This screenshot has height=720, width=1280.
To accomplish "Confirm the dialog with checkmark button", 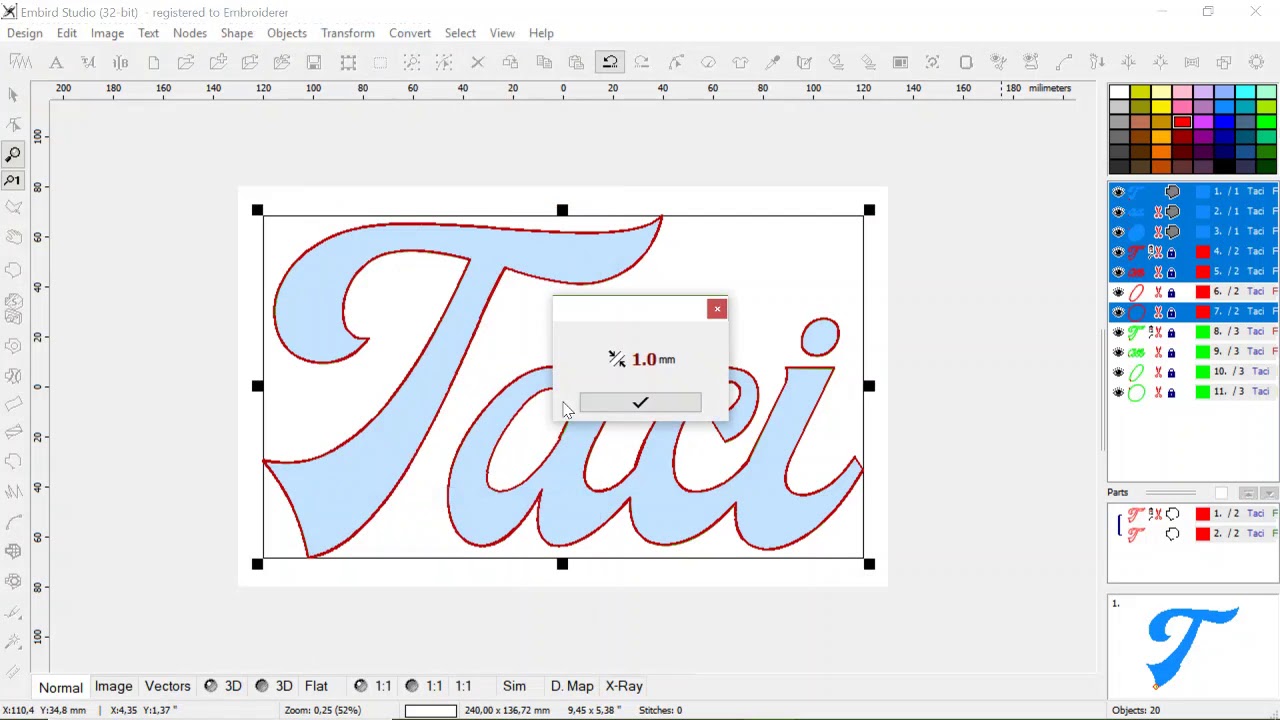I will coord(640,402).
